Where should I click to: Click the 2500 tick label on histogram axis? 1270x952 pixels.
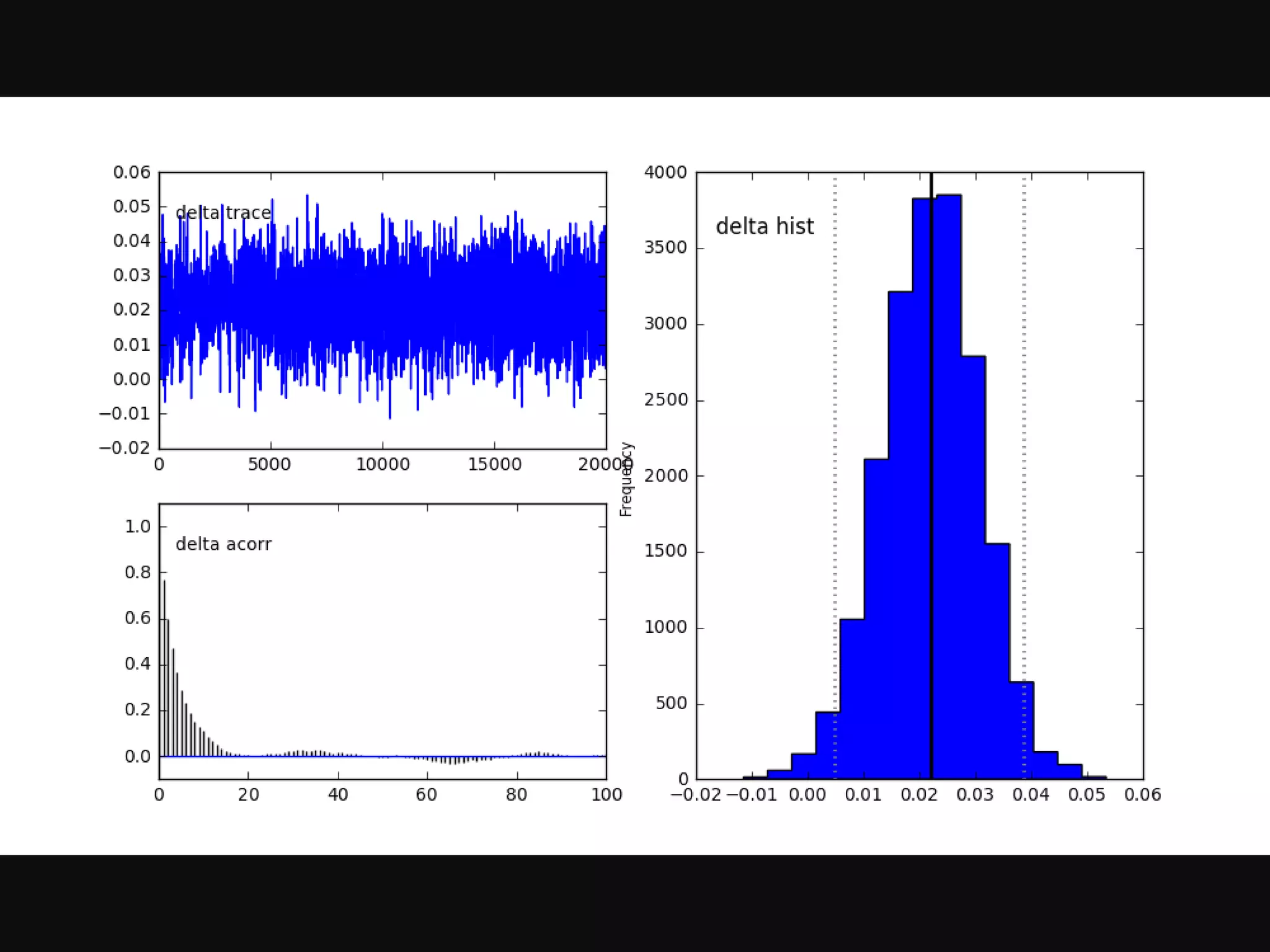[x=665, y=400]
